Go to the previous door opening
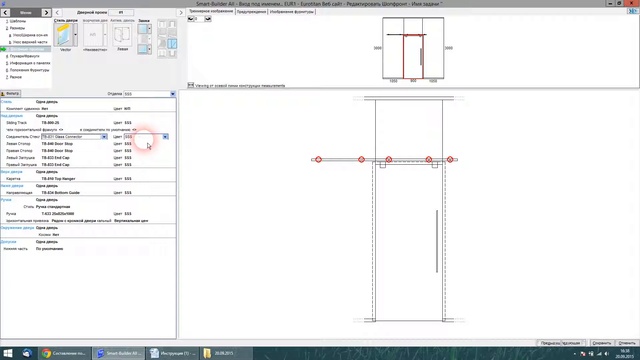640x360 pixels. coord(57,13)
